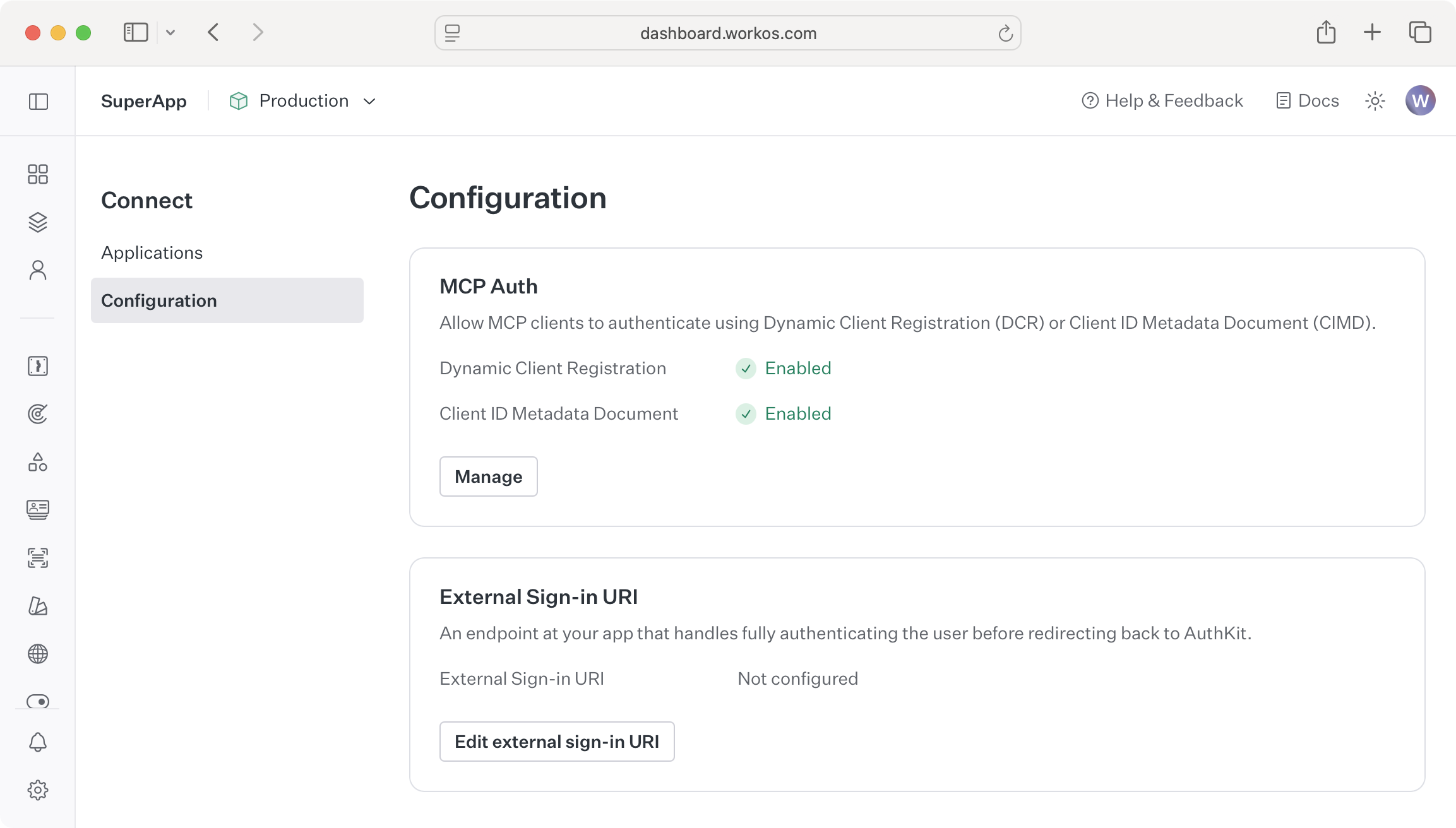
Task: Open the browser tab chooser chevron
Action: point(169,32)
